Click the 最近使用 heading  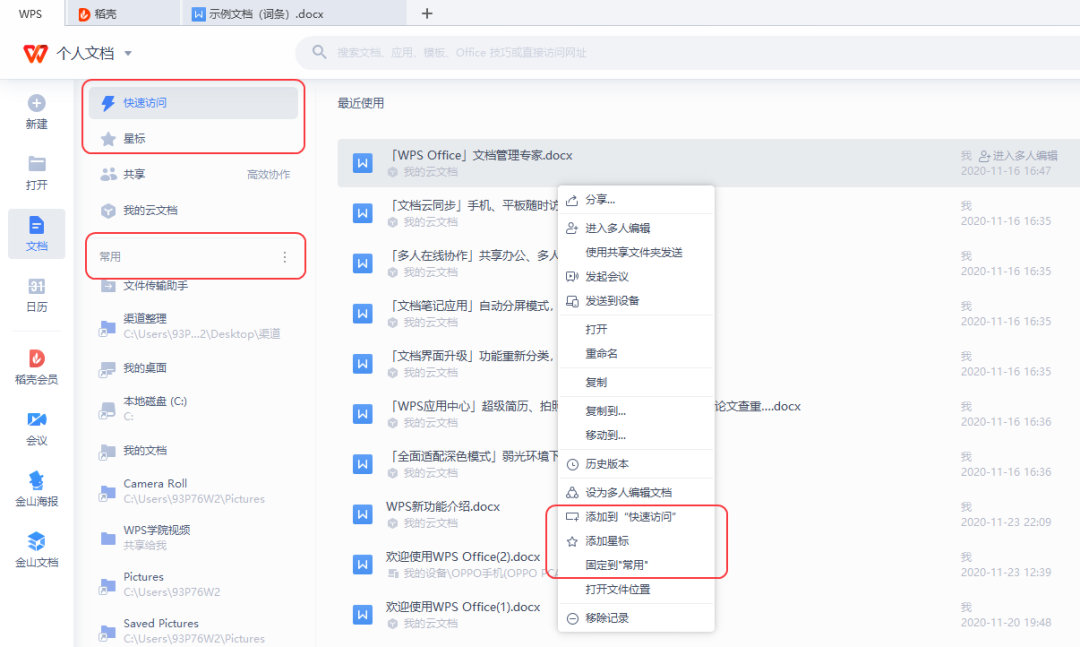[361, 103]
